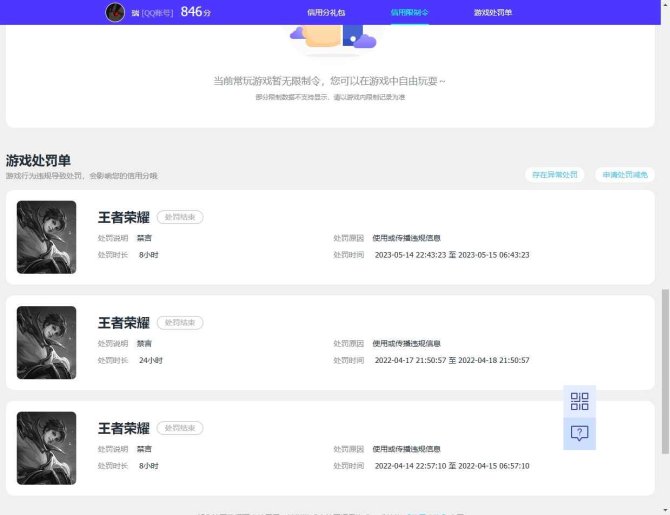Screen dimensions: 670x515
Task: Click the QQ账号 label in header
Action: point(157,13)
